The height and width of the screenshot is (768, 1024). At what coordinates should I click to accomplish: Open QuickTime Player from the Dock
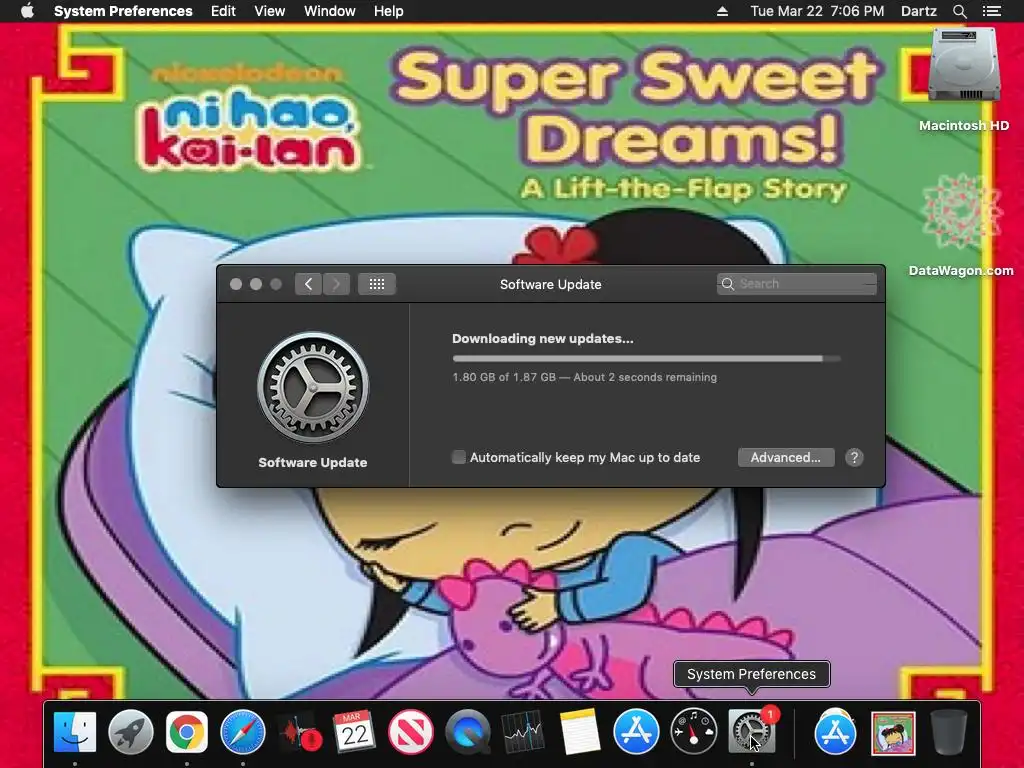tap(468, 732)
